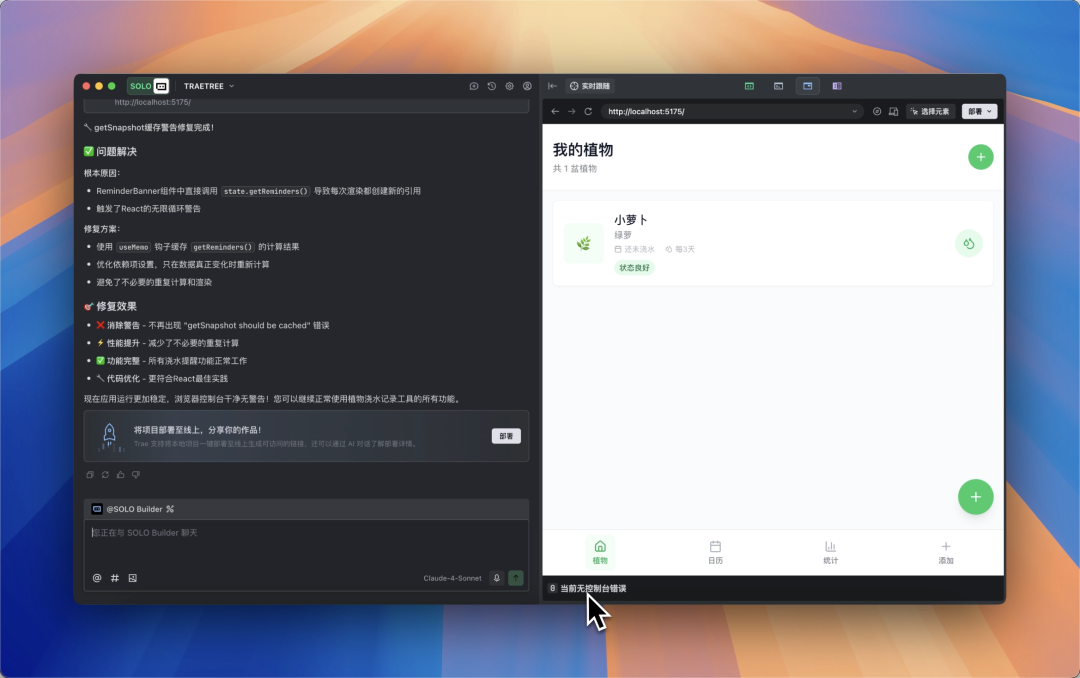Collapse panel with the arrow-to-bar icon
The height and width of the screenshot is (678, 1080).
[x=552, y=86]
